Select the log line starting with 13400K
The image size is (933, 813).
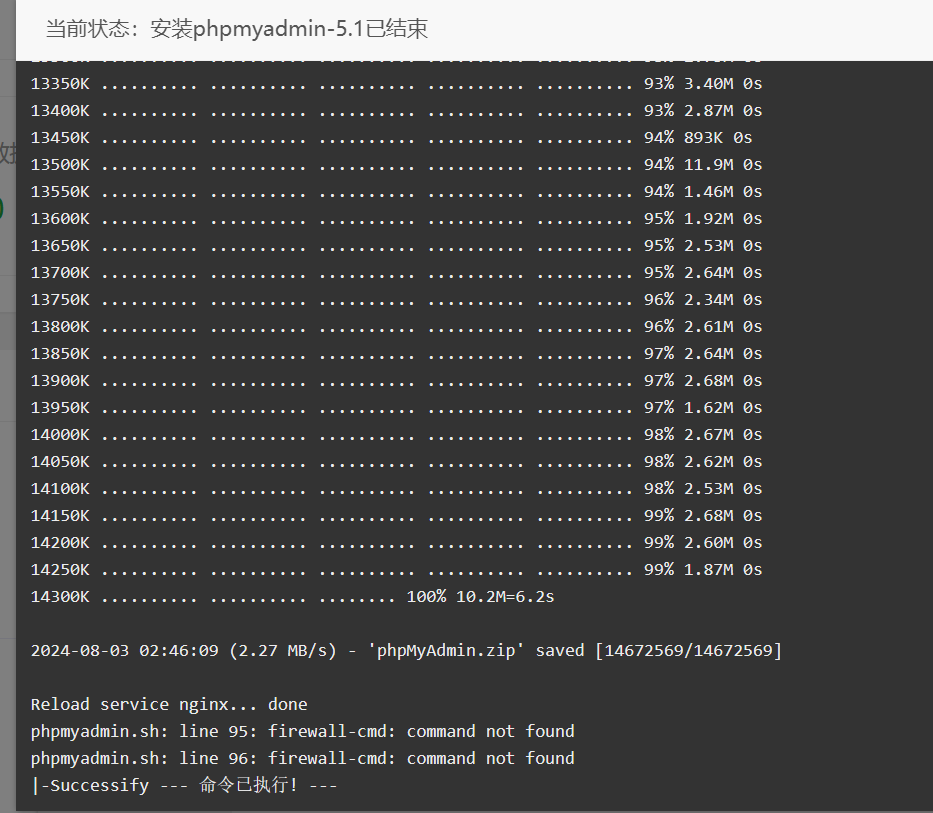coord(396,111)
